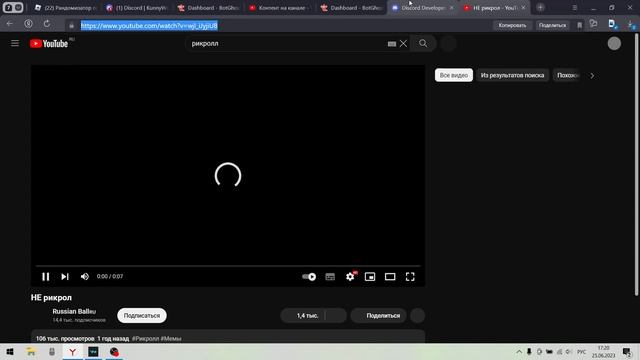Go to the YouTube home logo
The width and height of the screenshot is (640, 360).
[x=49, y=43]
